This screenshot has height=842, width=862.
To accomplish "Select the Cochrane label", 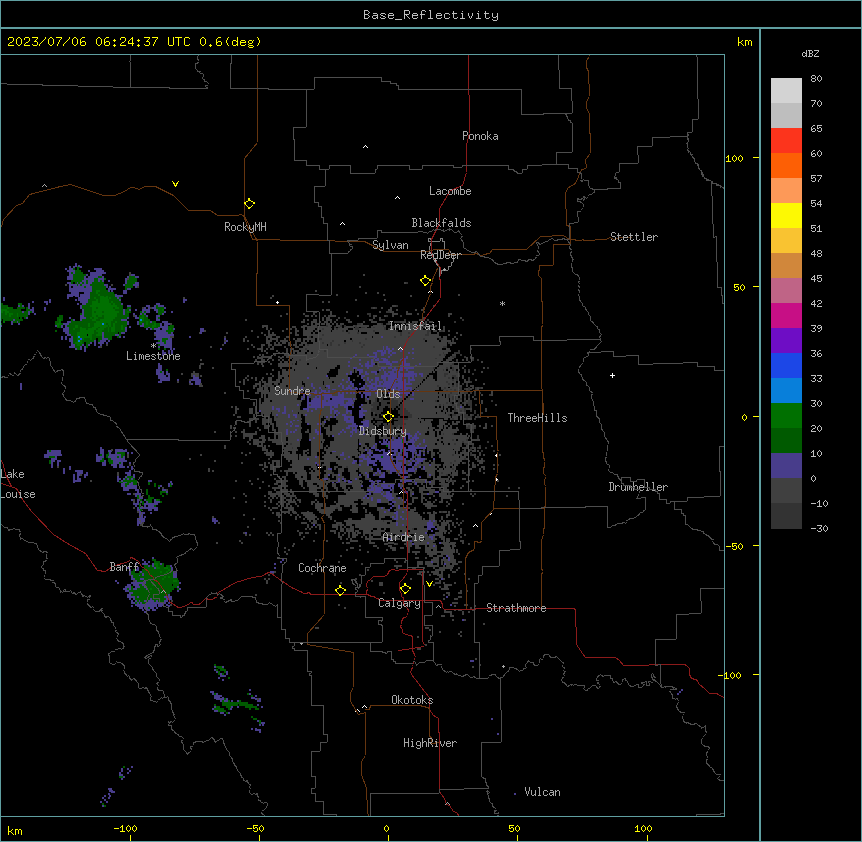I will 322,568.
